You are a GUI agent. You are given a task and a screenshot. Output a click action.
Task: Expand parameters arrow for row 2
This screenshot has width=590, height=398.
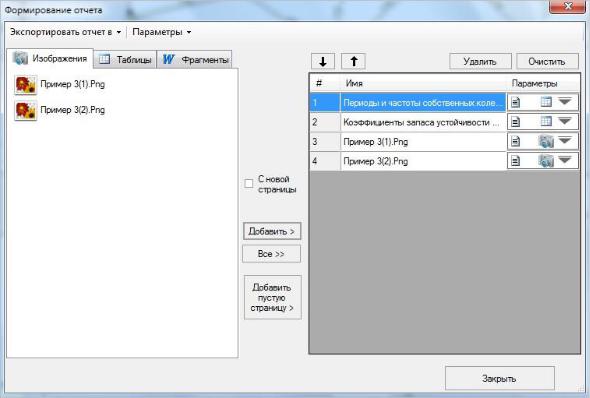point(565,121)
